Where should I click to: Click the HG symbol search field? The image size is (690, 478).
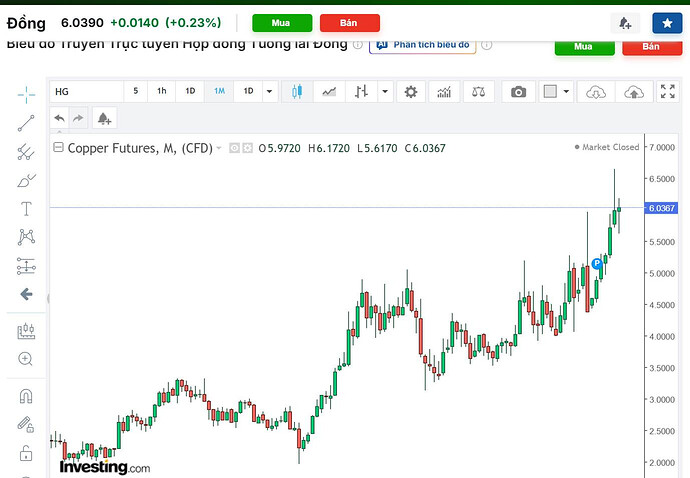pyautogui.click(x=87, y=92)
